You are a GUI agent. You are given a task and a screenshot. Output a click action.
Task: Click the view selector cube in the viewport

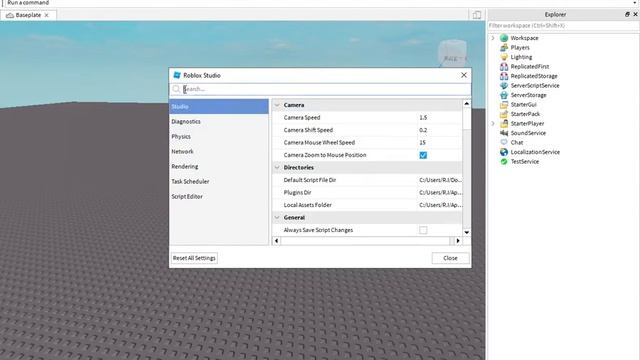click(452, 54)
